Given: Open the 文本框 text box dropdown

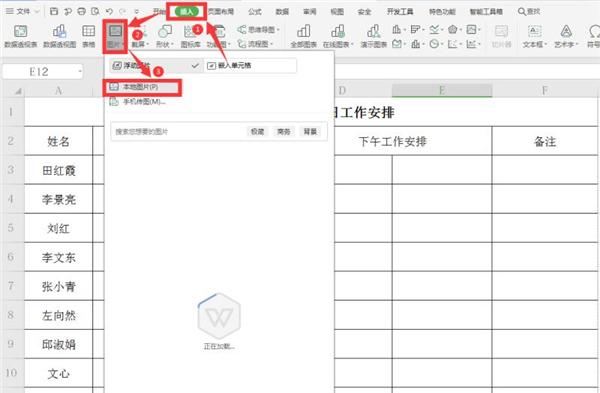Looking at the screenshot, I should point(535,36).
